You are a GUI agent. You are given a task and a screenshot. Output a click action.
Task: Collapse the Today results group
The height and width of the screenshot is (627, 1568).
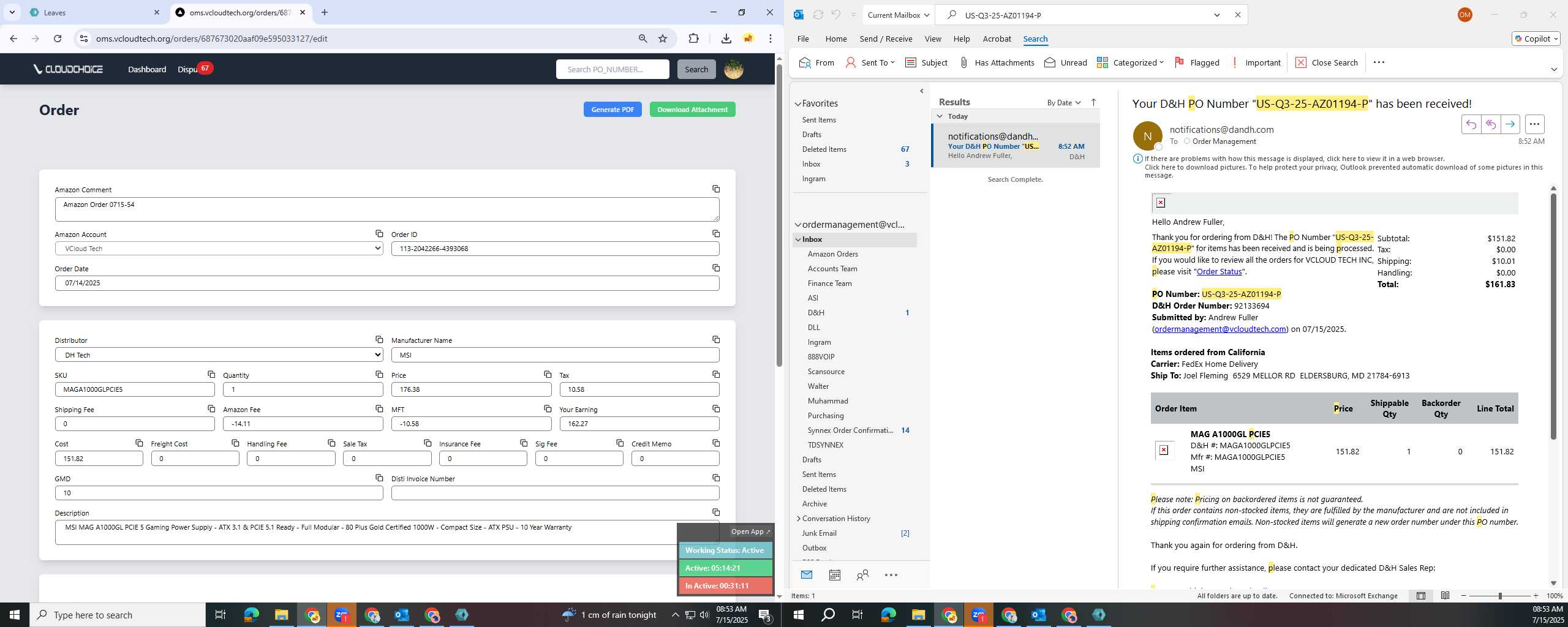(940, 116)
